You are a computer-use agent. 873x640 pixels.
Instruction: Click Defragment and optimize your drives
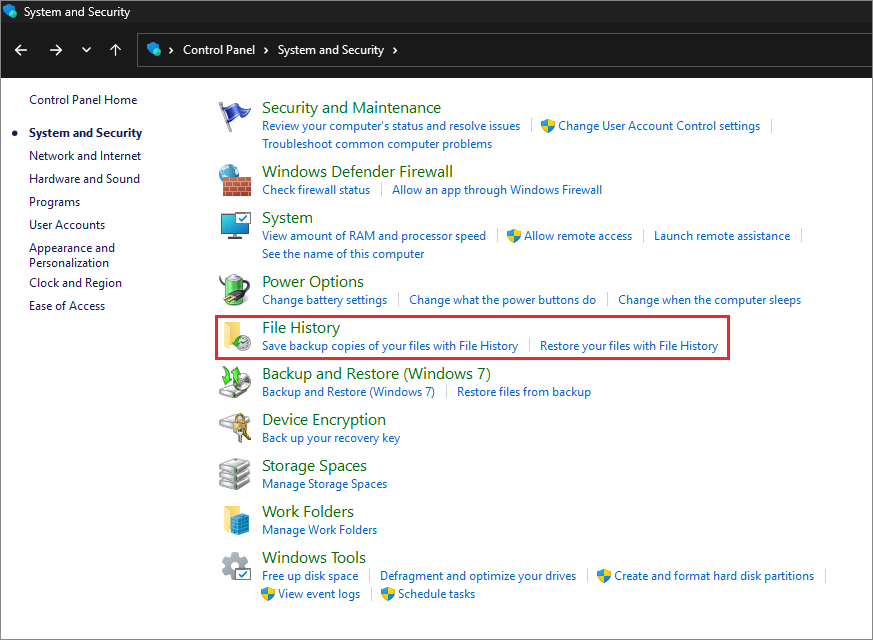[x=478, y=576]
